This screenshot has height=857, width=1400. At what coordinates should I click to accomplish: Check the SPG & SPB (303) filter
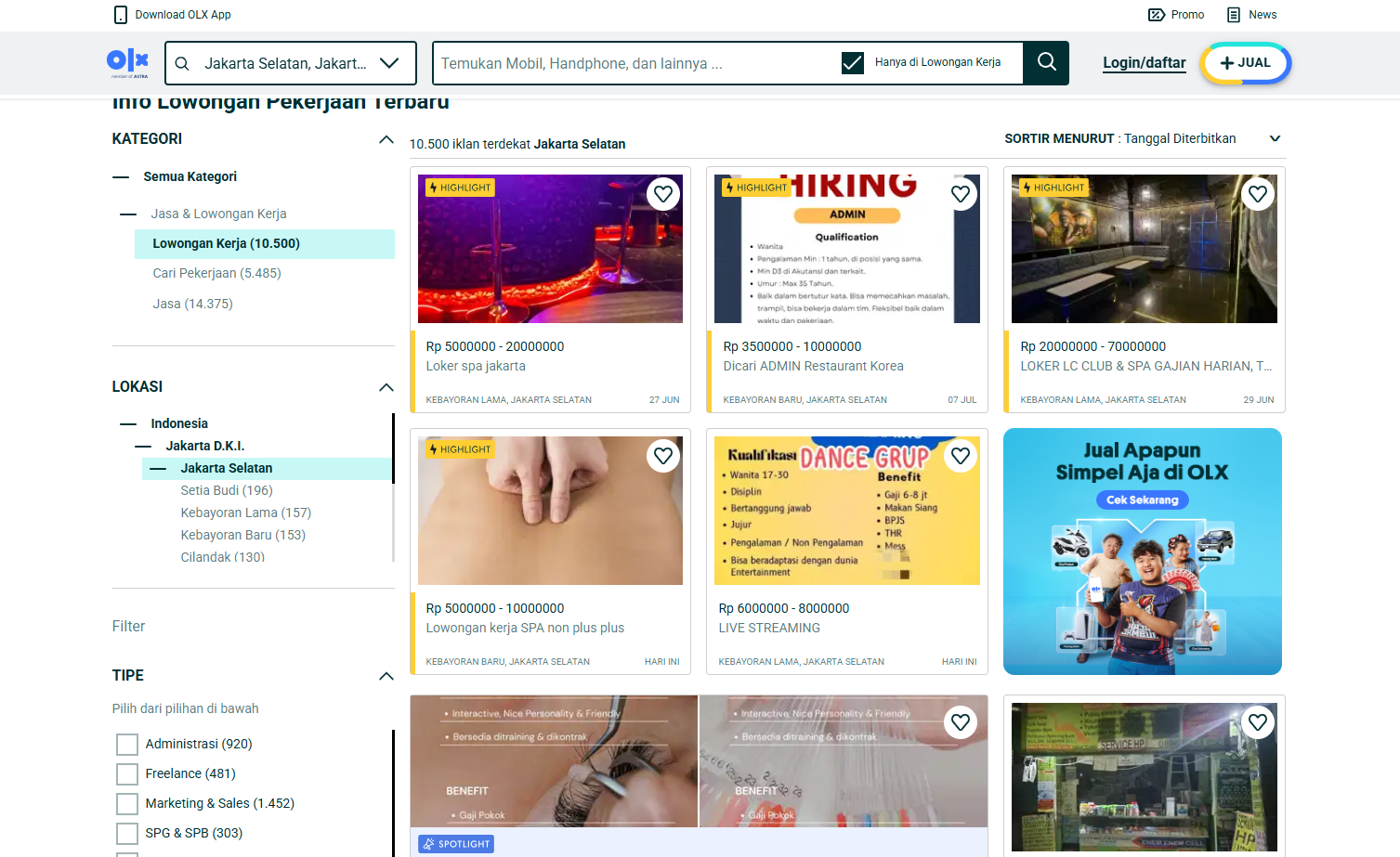(127, 833)
